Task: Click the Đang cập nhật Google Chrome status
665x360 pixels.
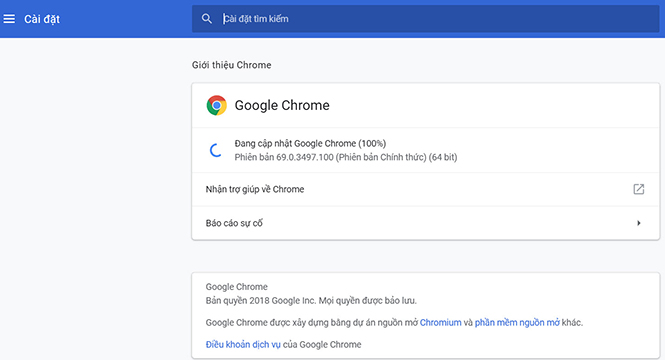Action: tap(310, 143)
